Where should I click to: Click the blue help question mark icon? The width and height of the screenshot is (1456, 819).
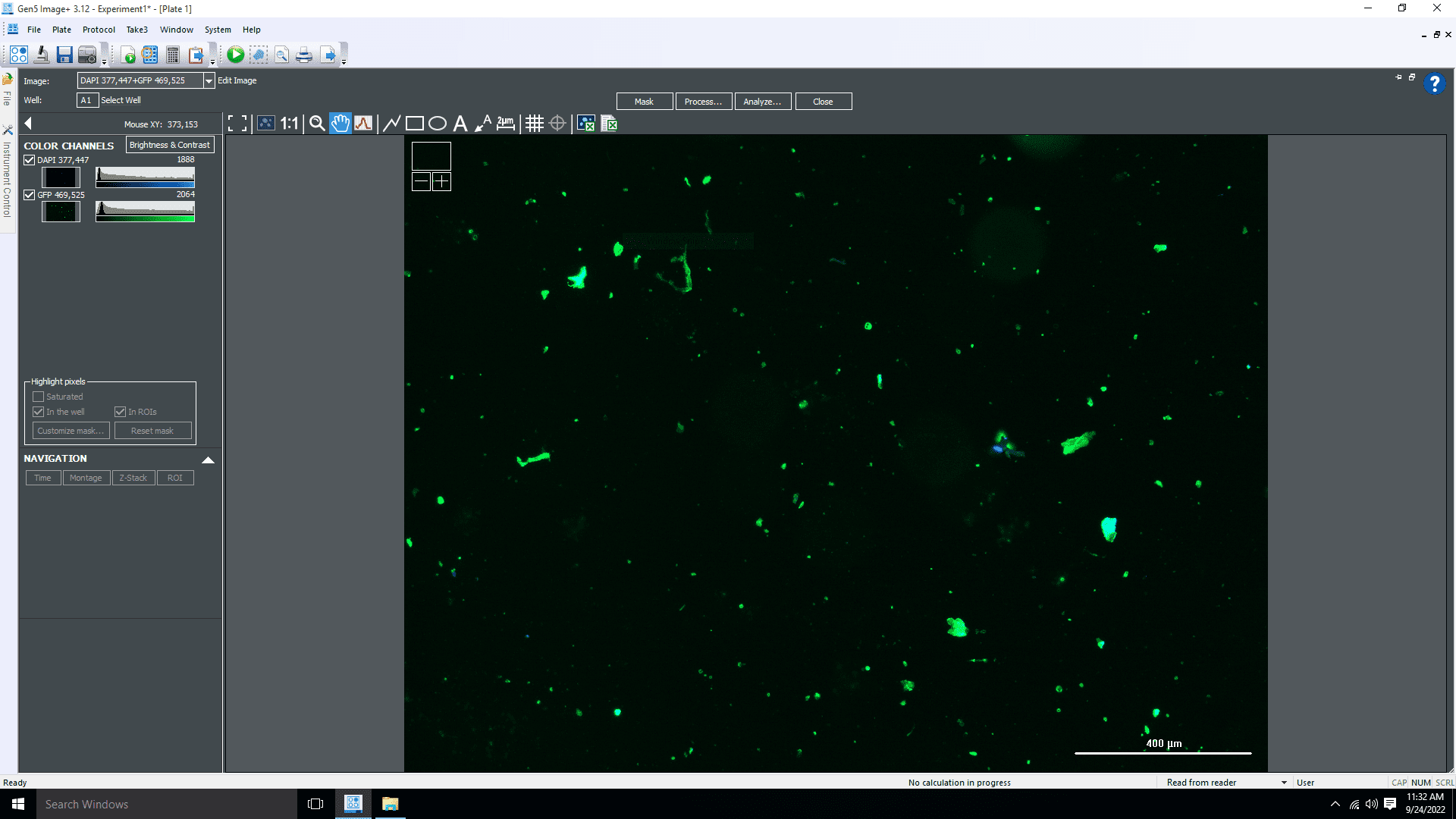click(x=1434, y=83)
